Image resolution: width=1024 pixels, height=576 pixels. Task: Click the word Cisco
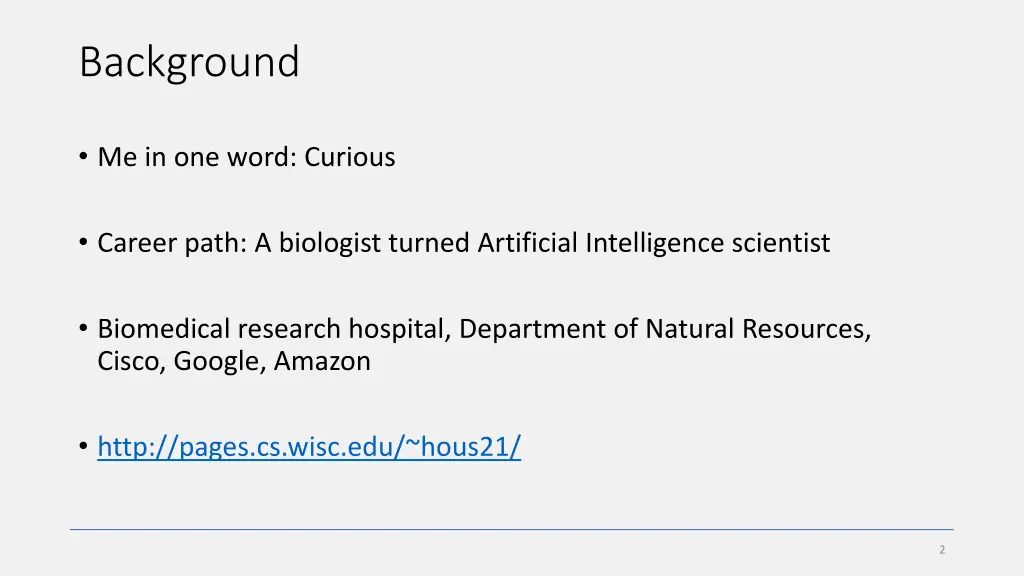tap(128, 361)
